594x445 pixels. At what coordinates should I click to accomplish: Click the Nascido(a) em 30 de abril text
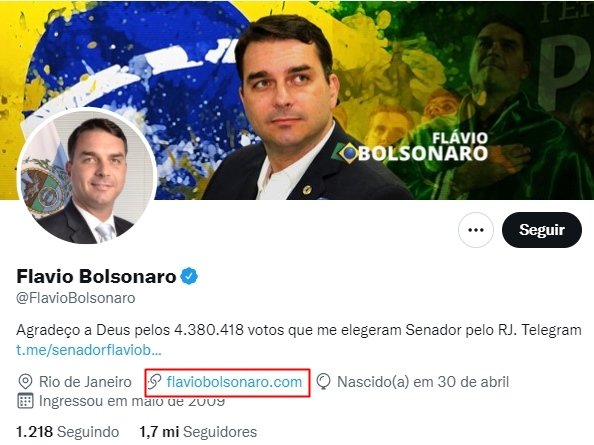click(x=423, y=382)
